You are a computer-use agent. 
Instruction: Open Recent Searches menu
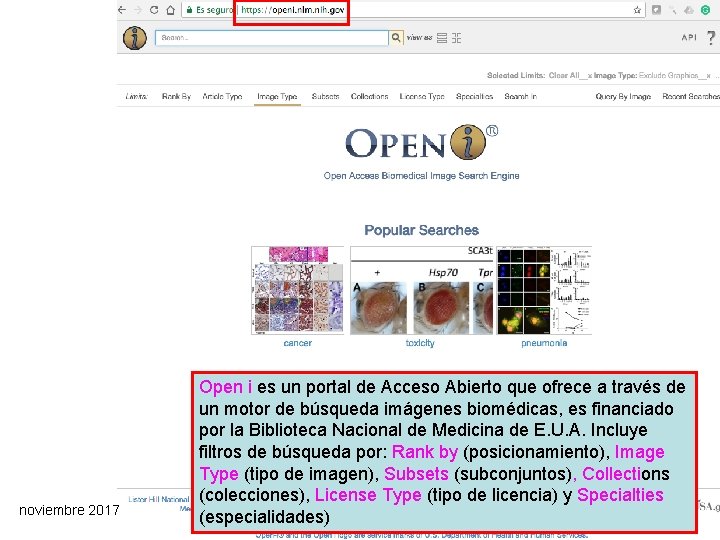click(691, 96)
